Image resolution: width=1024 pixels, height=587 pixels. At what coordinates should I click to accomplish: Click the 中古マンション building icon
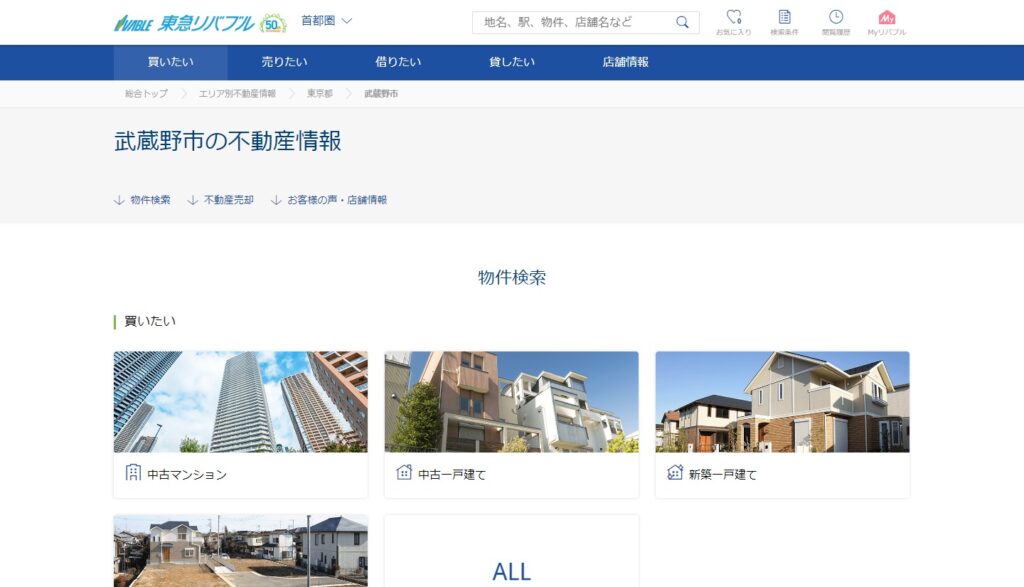click(133, 473)
